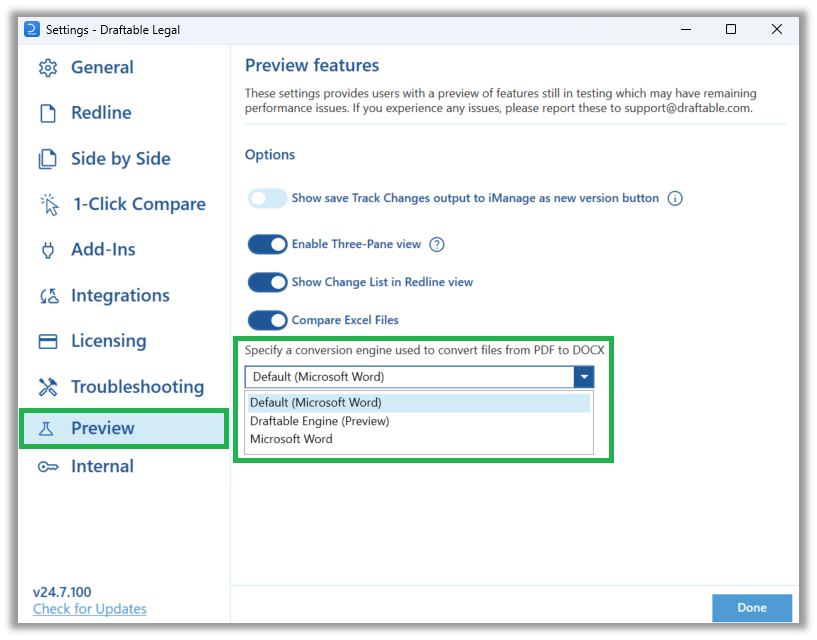Click the Internal key icon
Image resolution: width=817 pixels, height=640 pixels.
[x=48, y=466]
